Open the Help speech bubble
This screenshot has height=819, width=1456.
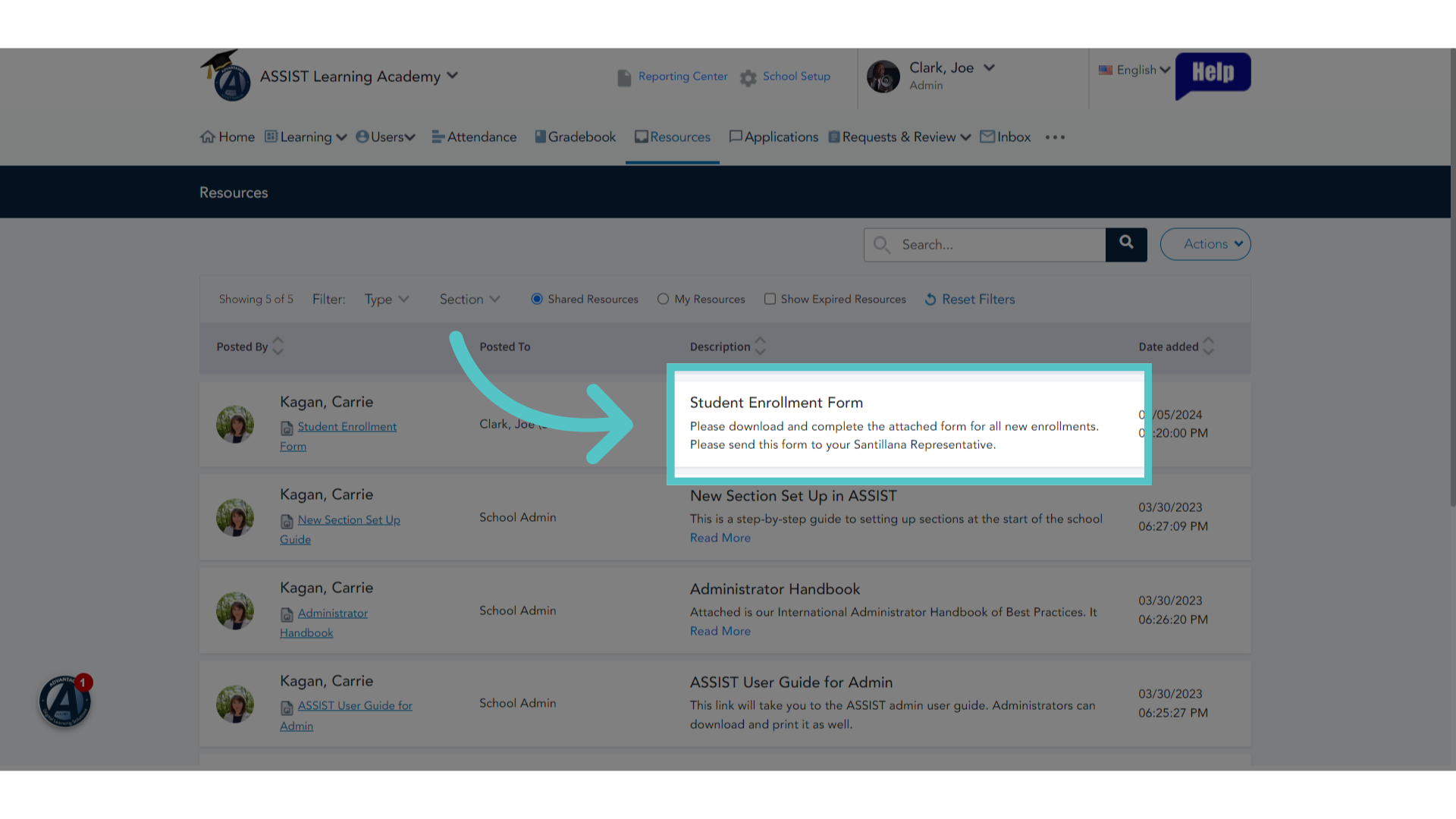[1213, 75]
